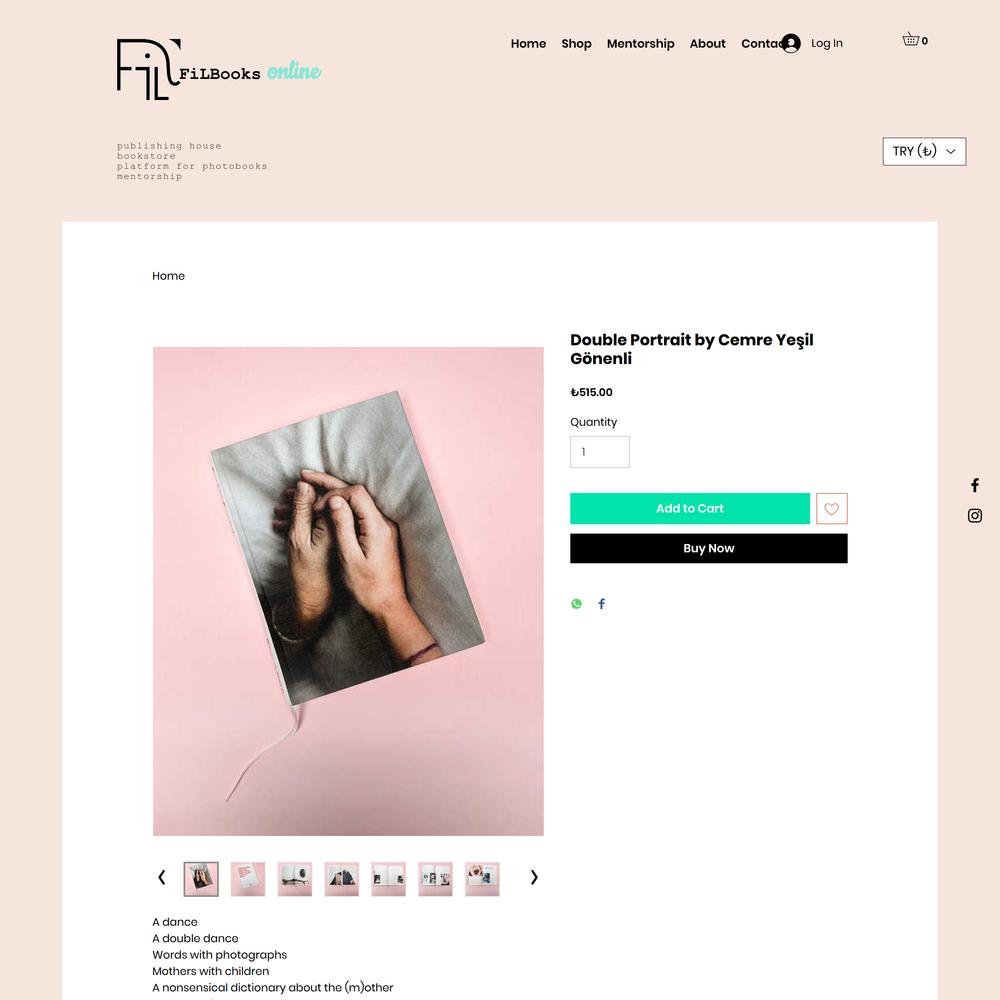Click the black Buy Now button
This screenshot has height=1000, width=1000.
pyautogui.click(x=709, y=548)
